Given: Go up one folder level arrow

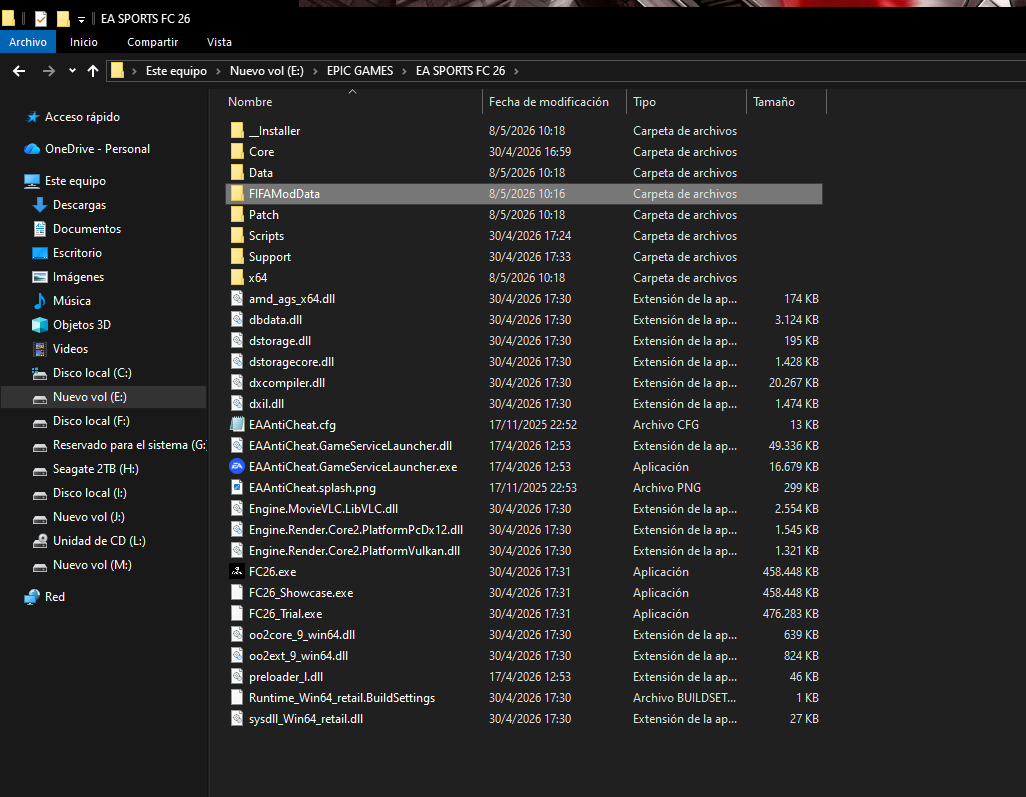Looking at the screenshot, I should (93, 71).
